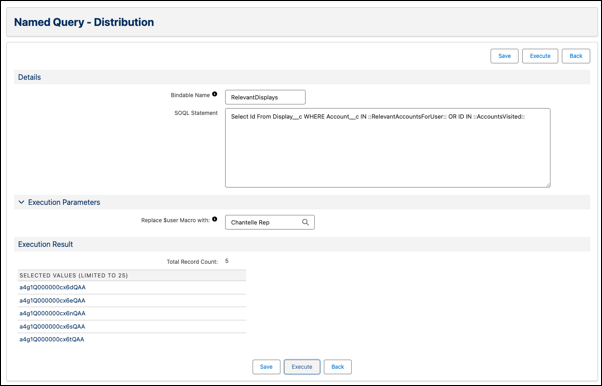Open record a4g1Q000000cx6sQAA
The height and width of the screenshot is (386, 602).
[52, 326]
